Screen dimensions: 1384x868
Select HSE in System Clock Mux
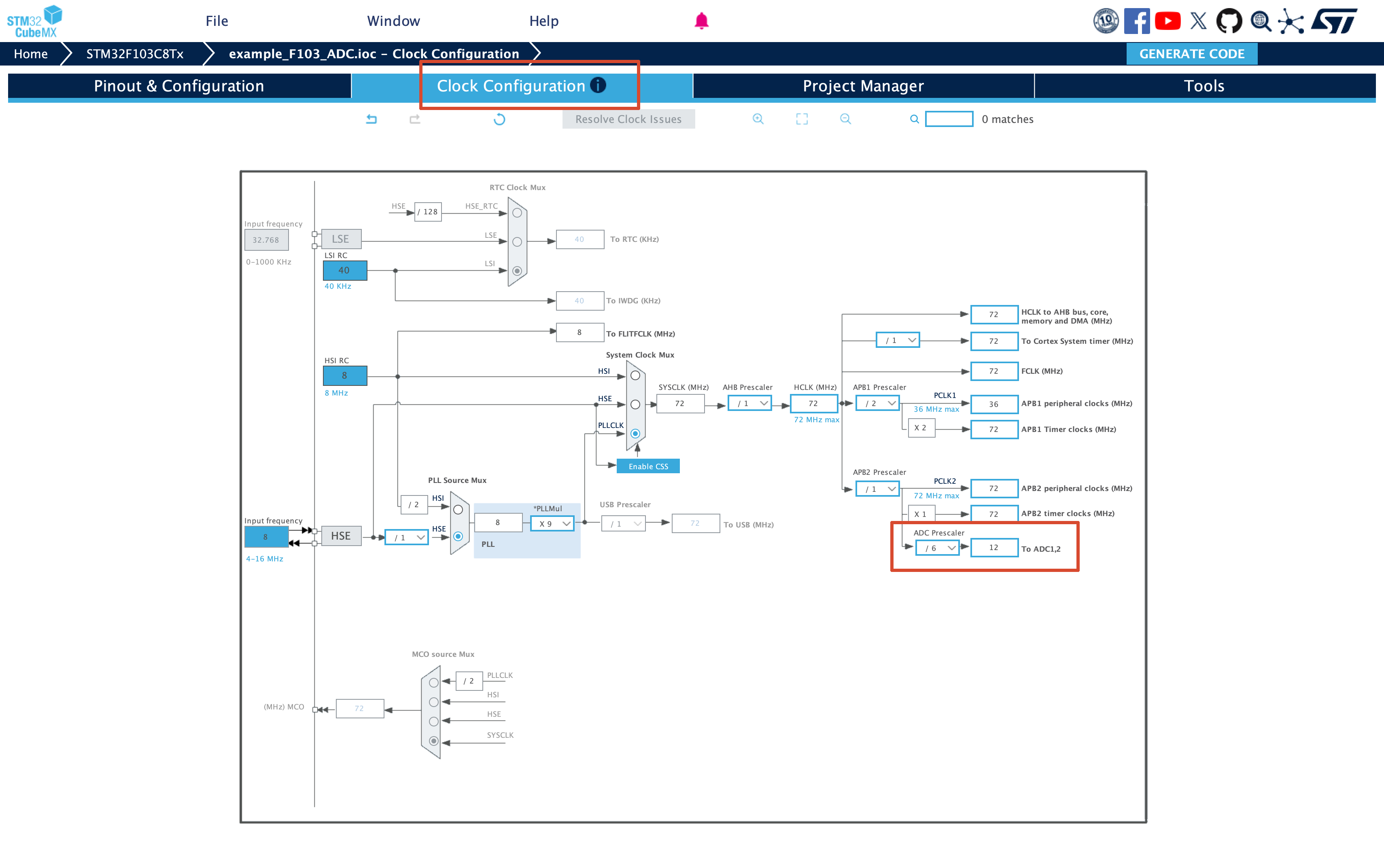[635, 405]
